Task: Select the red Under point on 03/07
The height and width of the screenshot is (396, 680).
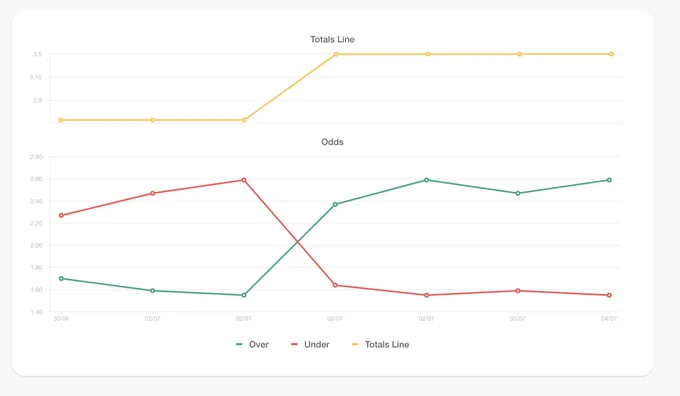Action: tap(518, 291)
